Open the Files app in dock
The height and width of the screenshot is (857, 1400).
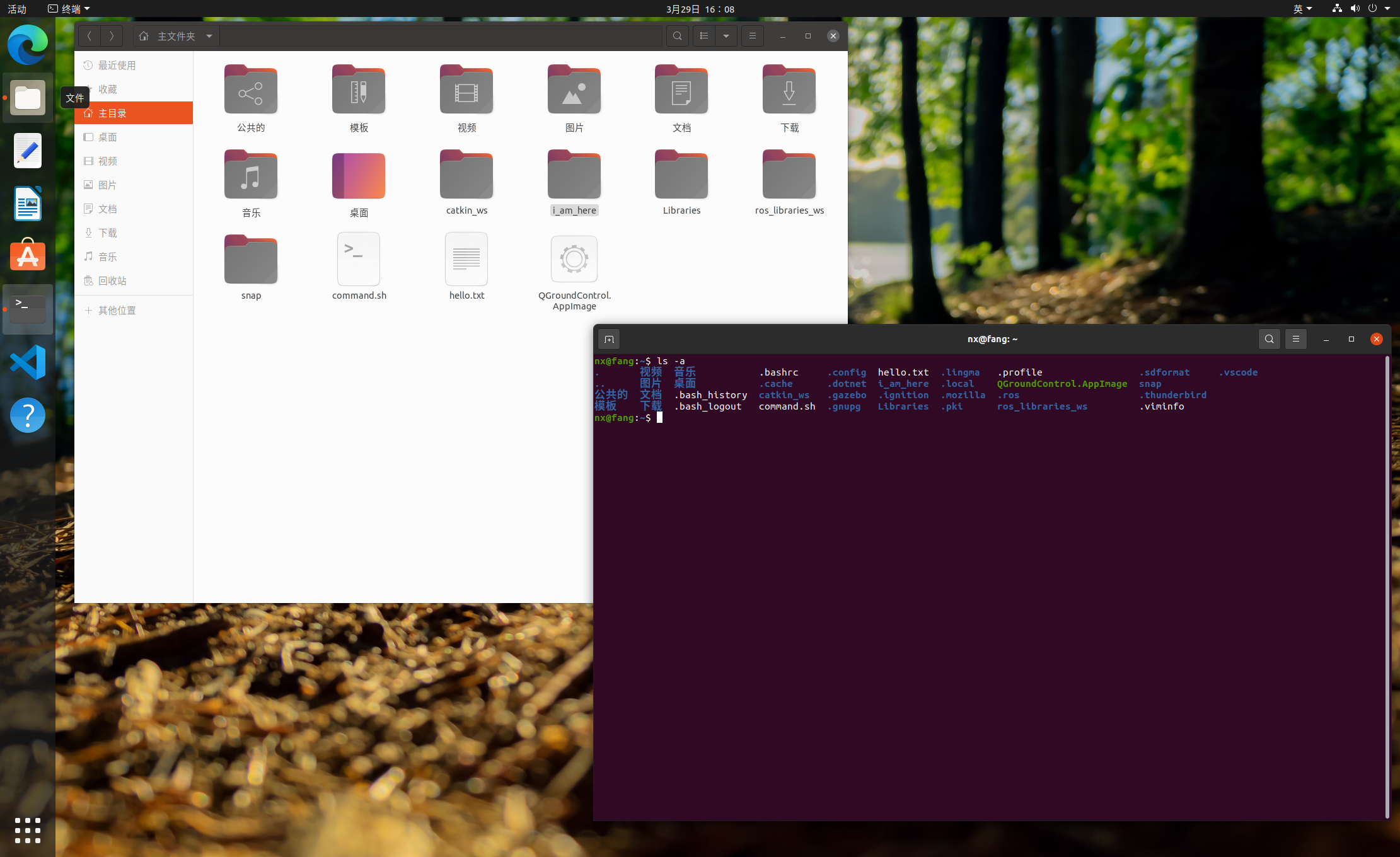click(28, 98)
